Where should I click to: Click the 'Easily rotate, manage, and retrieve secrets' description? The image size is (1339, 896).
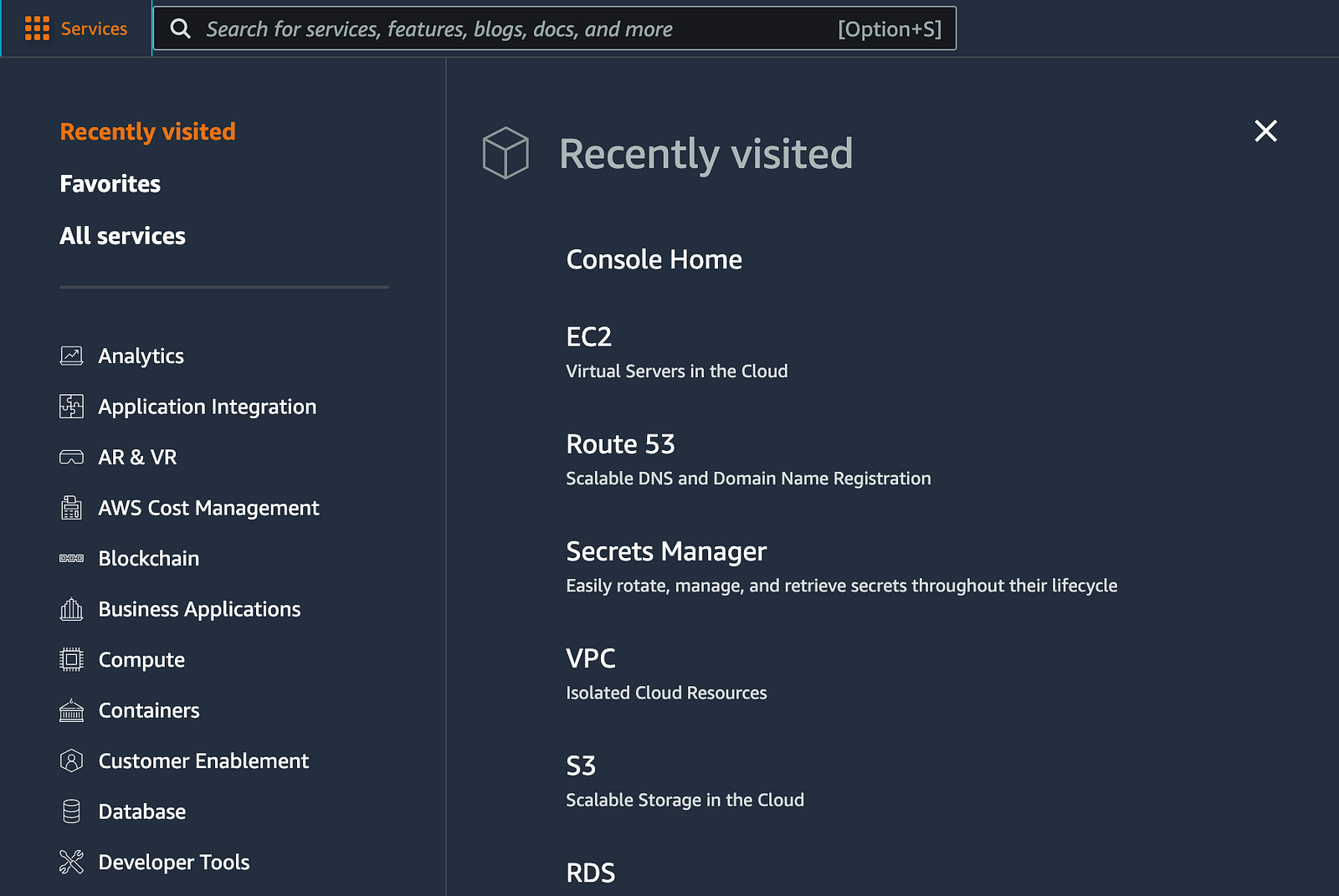click(x=842, y=586)
